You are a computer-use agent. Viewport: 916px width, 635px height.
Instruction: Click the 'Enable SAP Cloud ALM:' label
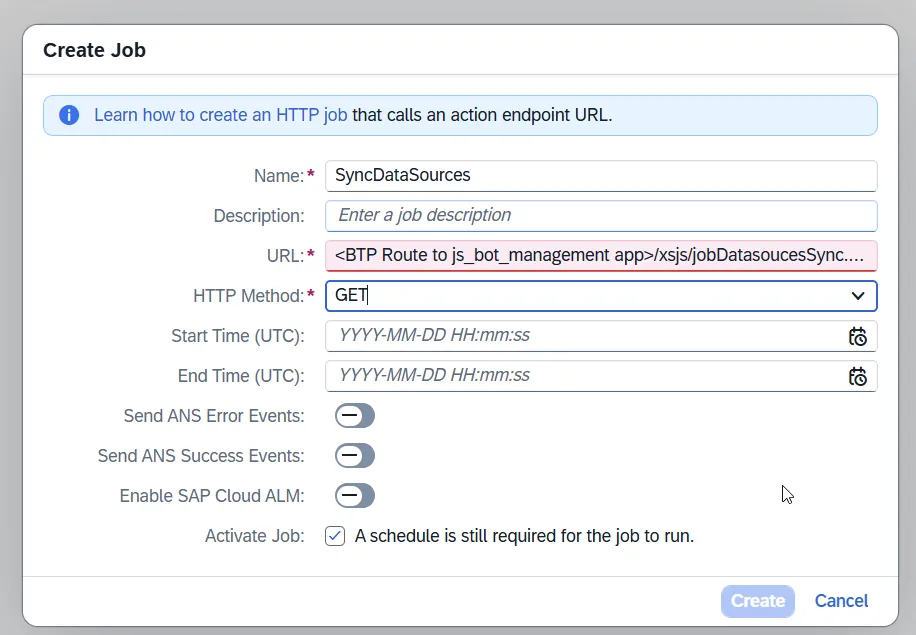(212, 496)
